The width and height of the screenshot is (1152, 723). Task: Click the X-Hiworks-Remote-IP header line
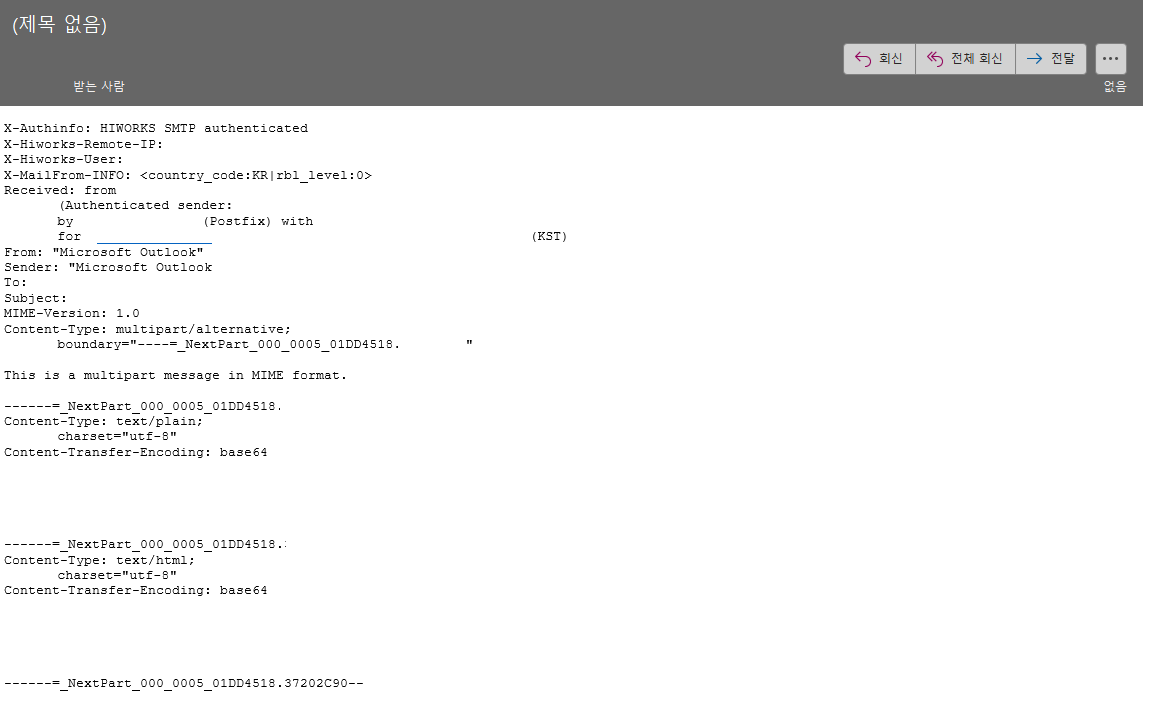pyautogui.click(x=83, y=144)
